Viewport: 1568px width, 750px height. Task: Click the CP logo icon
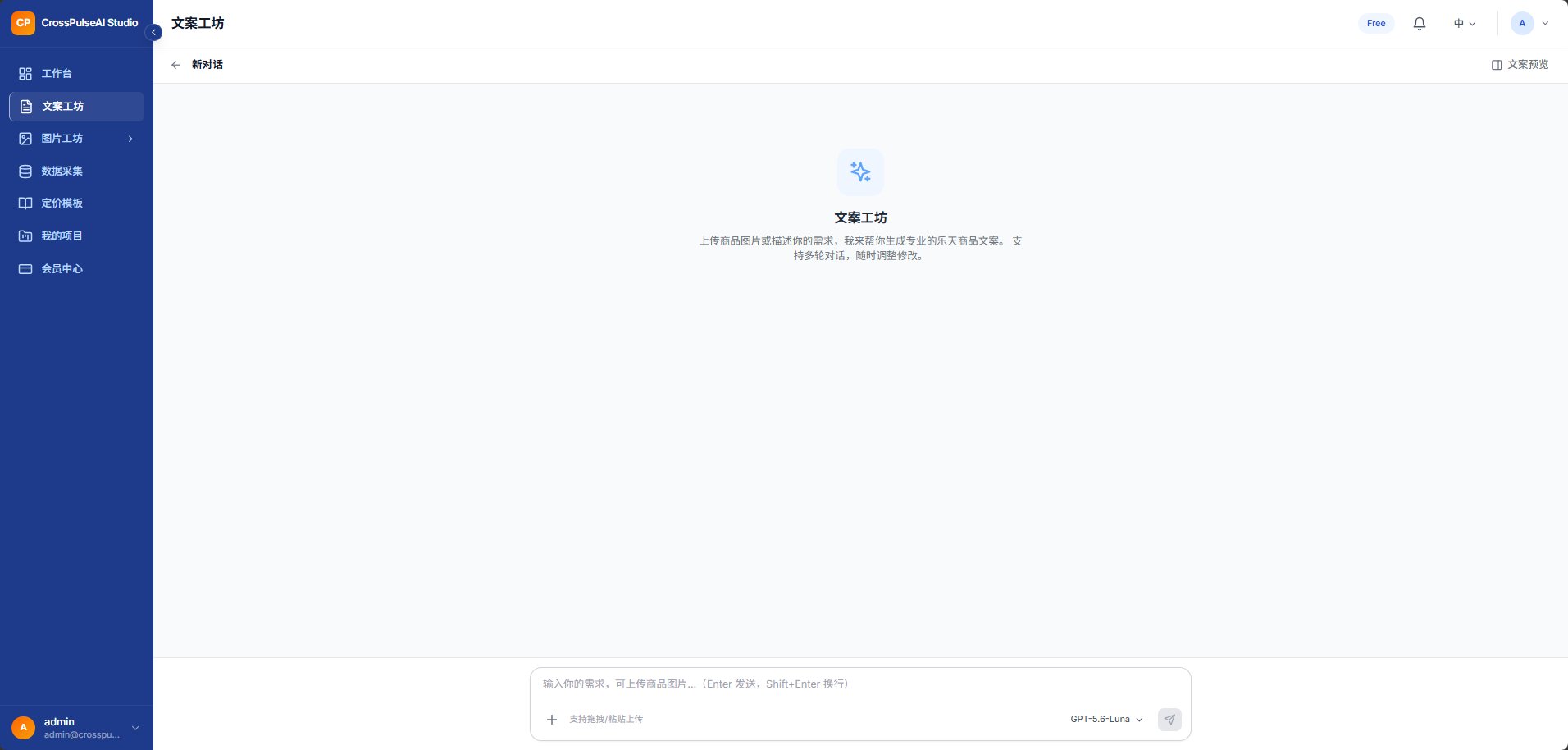point(23,23)
